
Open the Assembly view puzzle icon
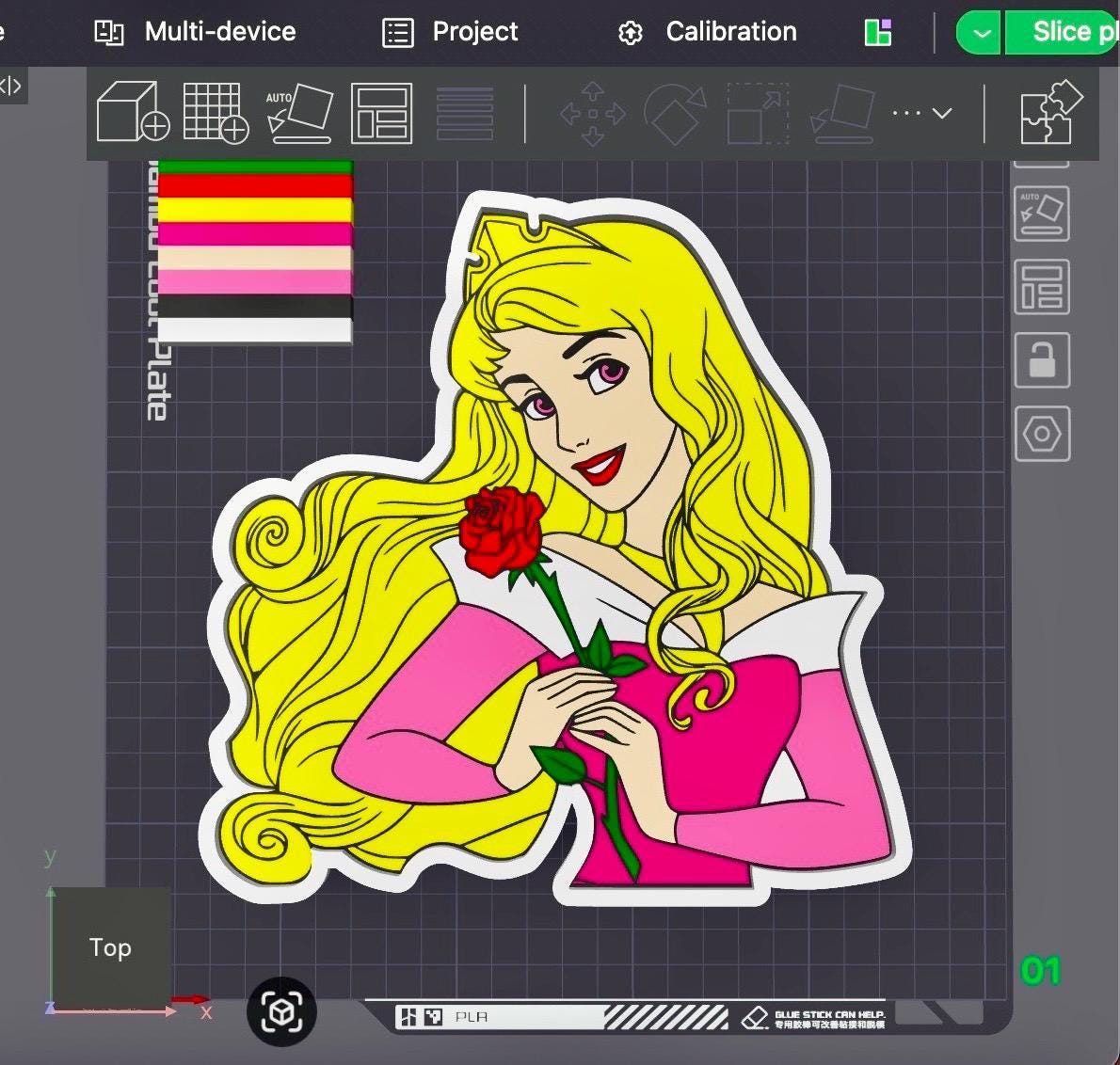tap(1051, 112)
